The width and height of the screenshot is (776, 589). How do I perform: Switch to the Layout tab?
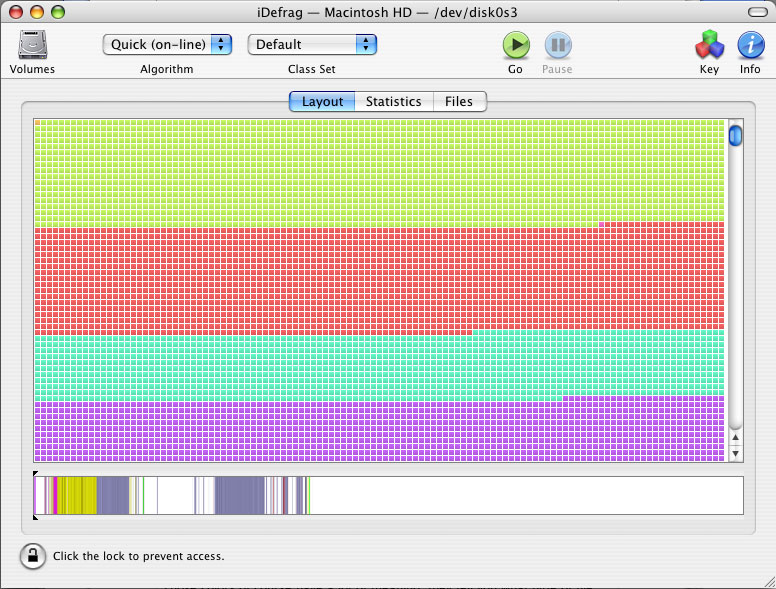[322, 101]
